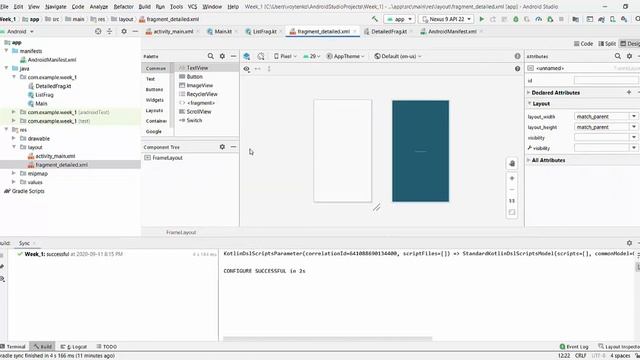Zoom in on design surface

pos(512,178)
